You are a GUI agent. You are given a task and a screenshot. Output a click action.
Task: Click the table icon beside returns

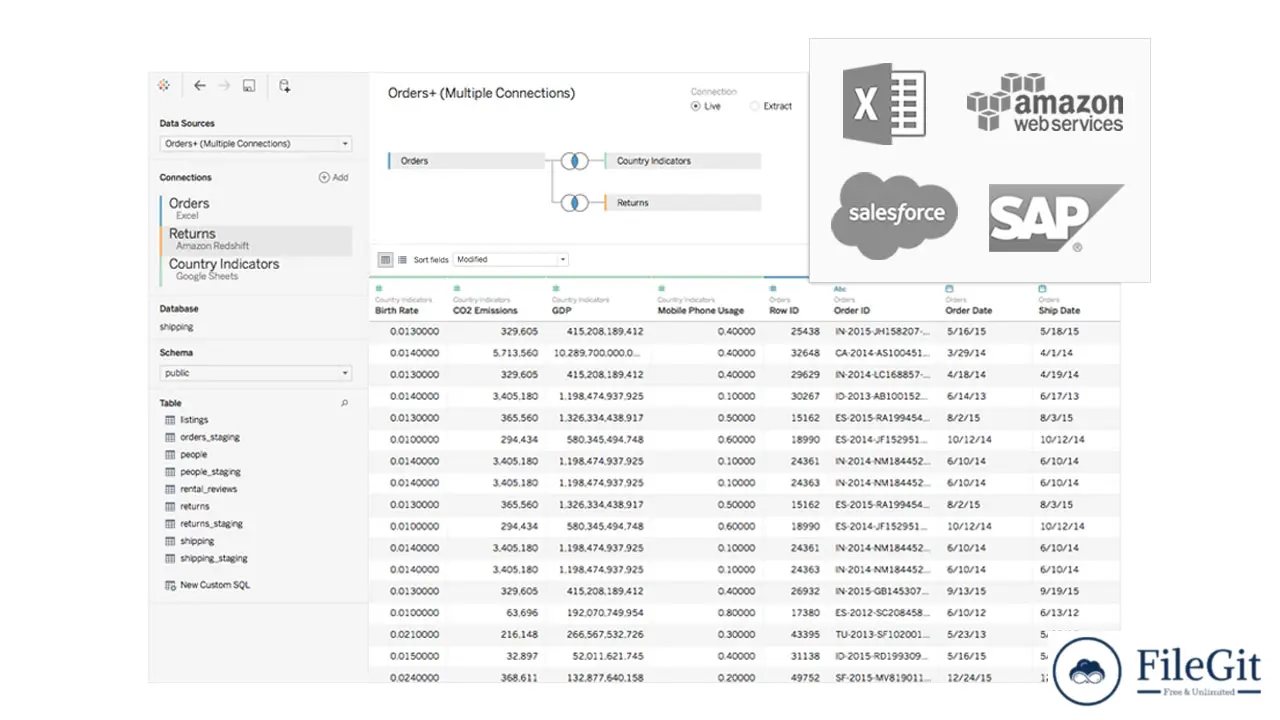[170, 506]
